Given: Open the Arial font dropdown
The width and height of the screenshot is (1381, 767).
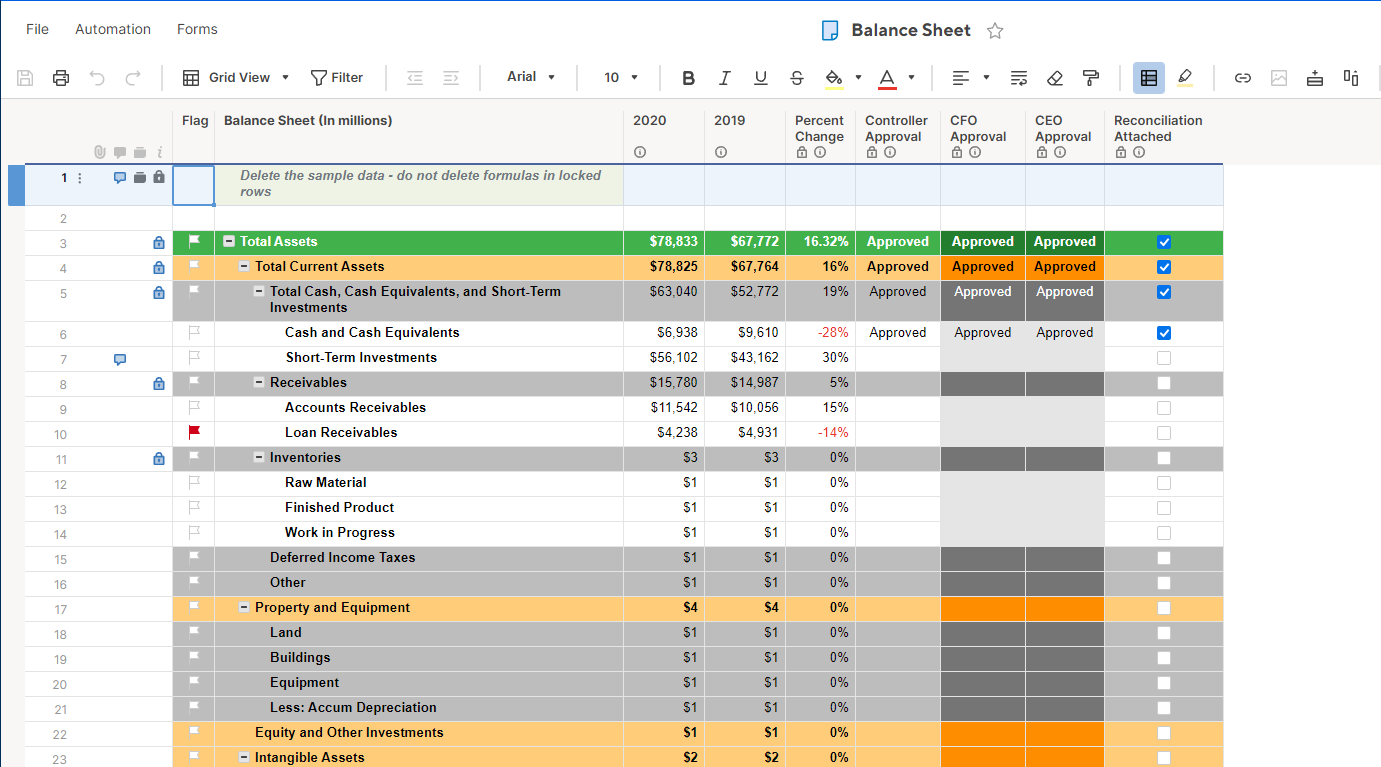Looking at the screenshot, I should [x=531, y=77].
